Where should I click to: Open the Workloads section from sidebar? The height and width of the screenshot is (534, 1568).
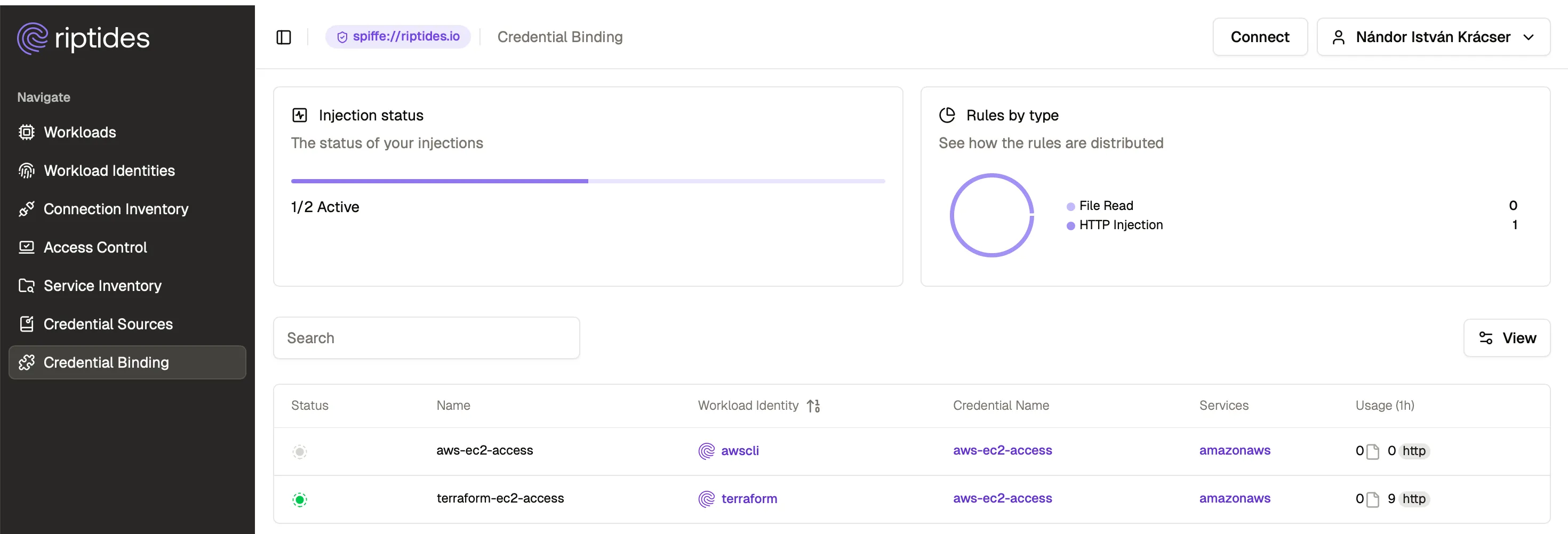pyautogui.click(x=80, y=132)
